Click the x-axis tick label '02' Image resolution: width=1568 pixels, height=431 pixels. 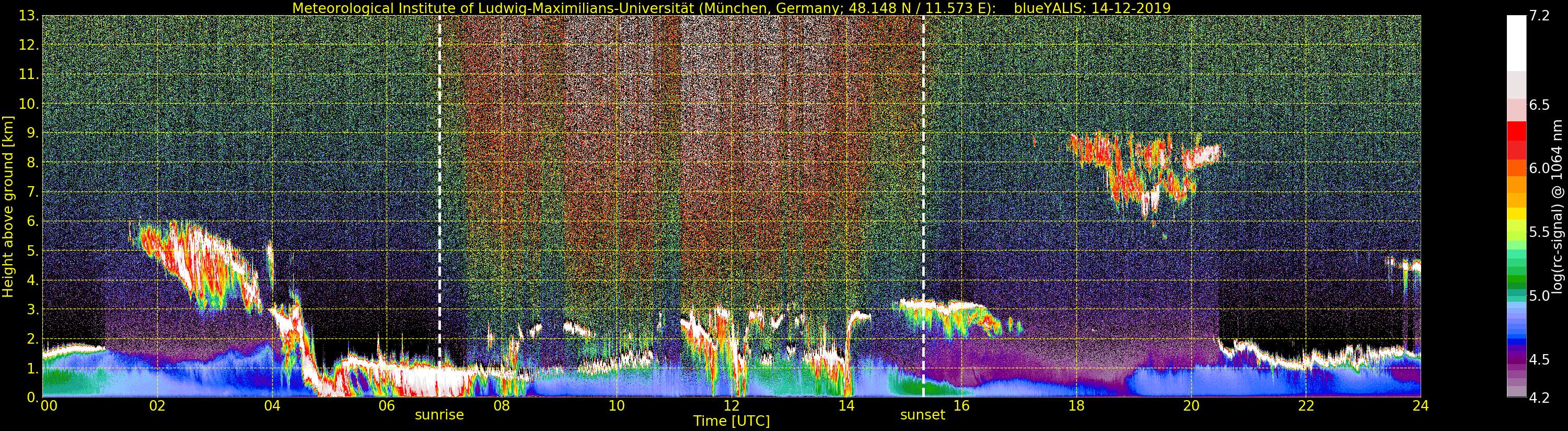coord(157,406)
